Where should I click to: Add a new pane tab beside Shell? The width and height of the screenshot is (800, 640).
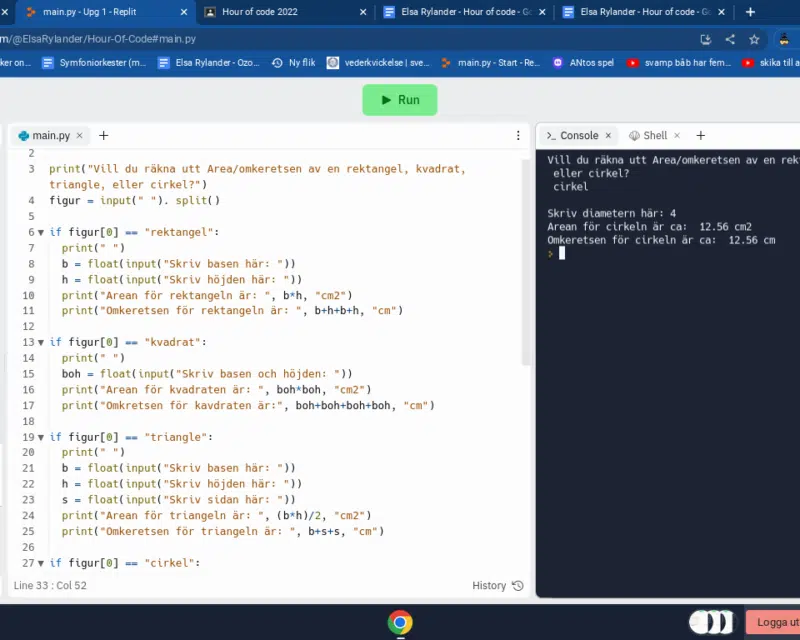click(700, 135)
